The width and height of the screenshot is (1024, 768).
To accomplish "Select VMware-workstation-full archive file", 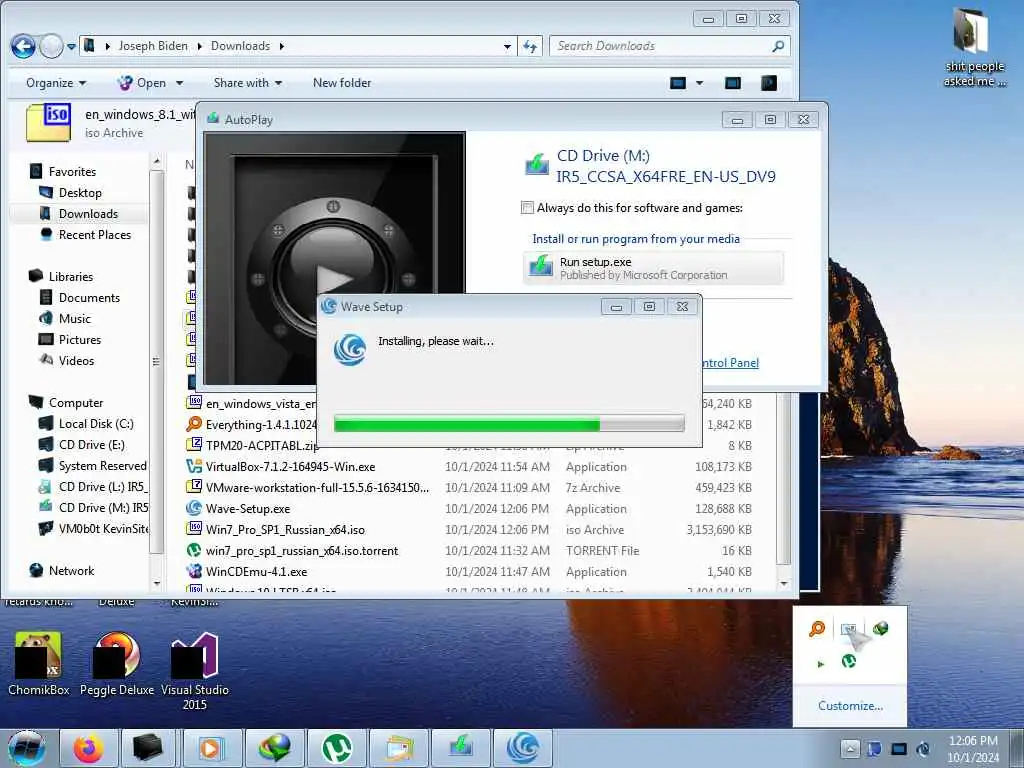I will [317, 488].
